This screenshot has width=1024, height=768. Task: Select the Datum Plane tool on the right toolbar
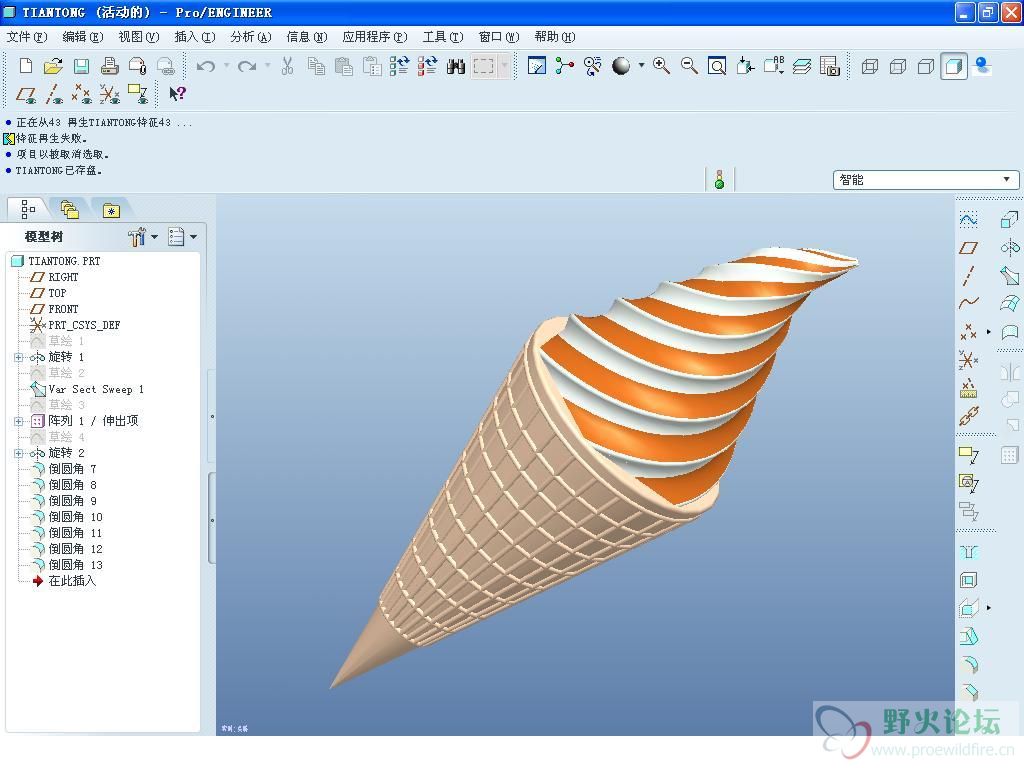click(x=968, y=248)
